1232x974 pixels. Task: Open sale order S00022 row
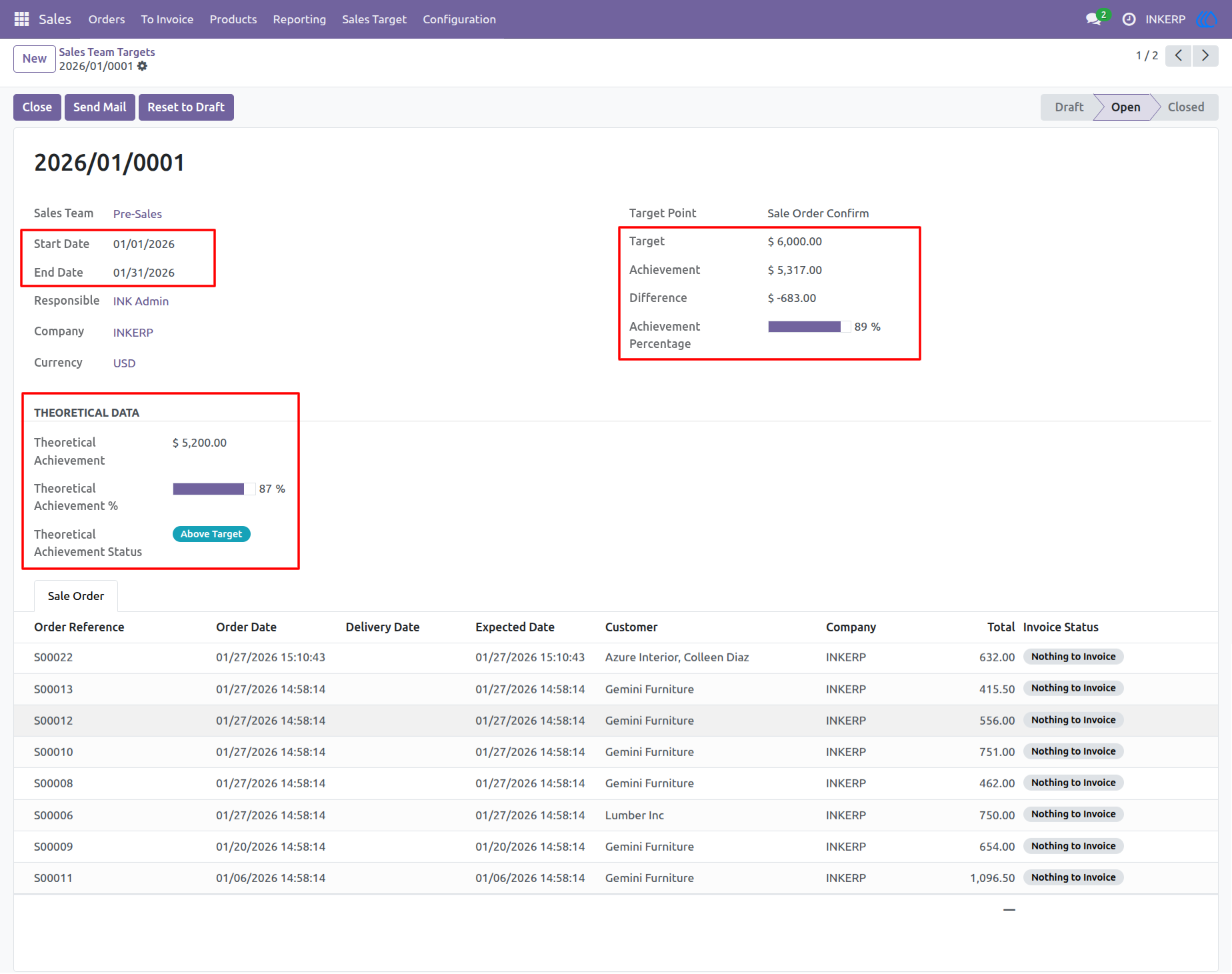(x=616, y=657)
